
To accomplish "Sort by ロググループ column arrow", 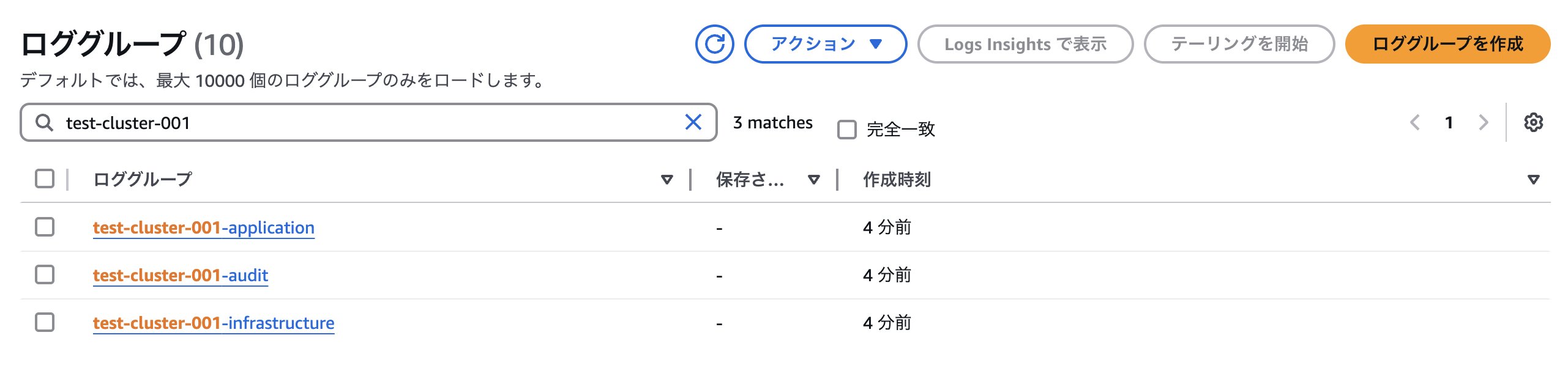I will pyautogui.click(x=667, y=180).
